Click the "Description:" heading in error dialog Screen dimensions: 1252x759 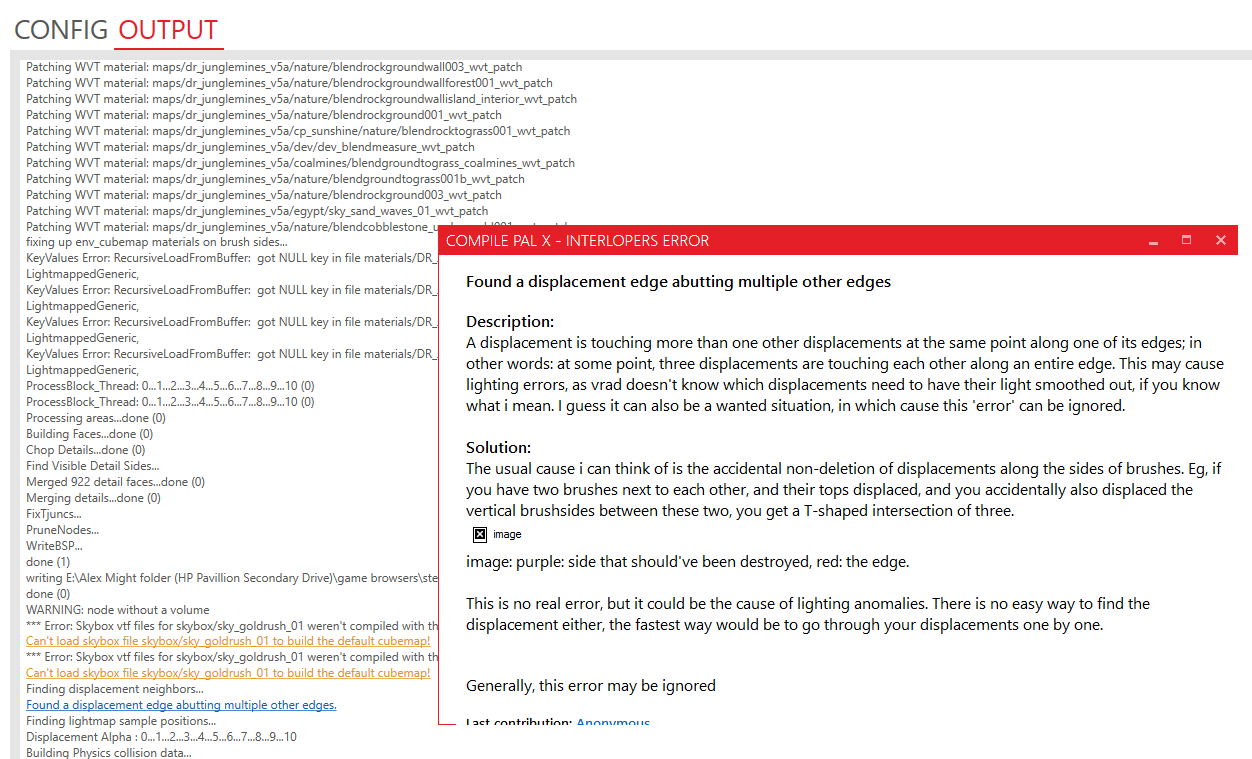coord(510,322)
